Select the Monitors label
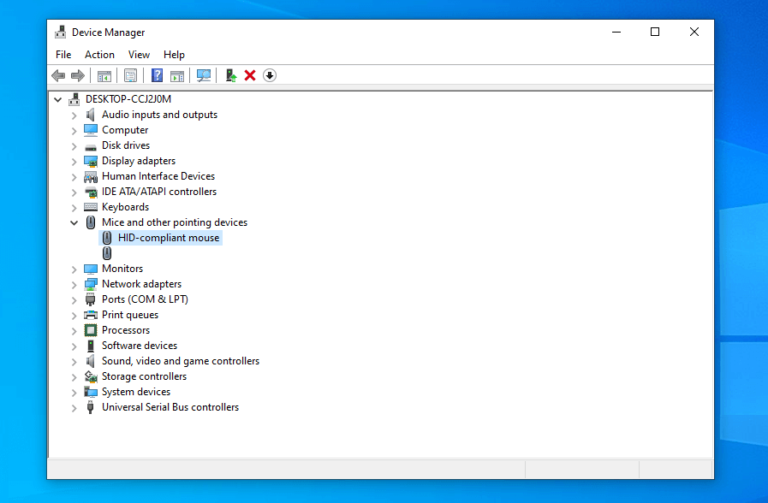The image size is (768, 503). click(x=122, y=268)
